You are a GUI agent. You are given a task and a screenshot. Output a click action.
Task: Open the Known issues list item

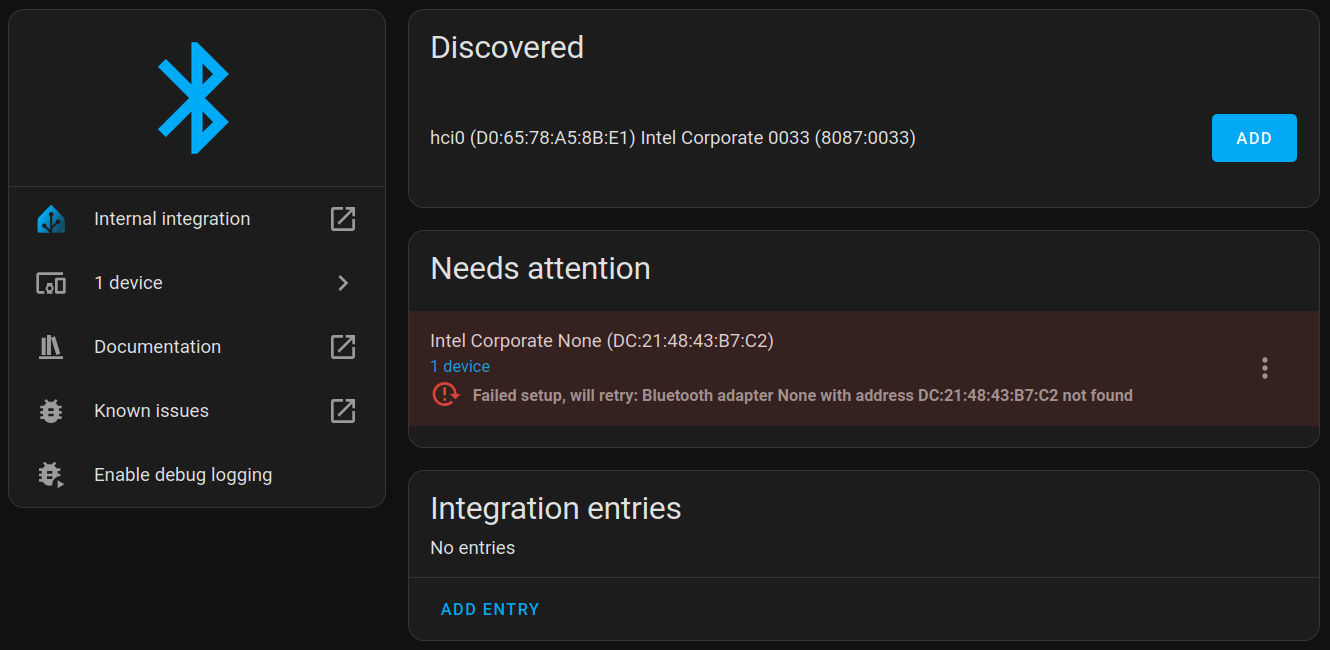(x=151, y=411)
